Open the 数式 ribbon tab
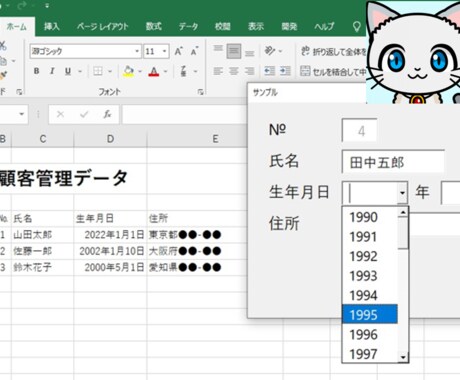 coord(154,27)
